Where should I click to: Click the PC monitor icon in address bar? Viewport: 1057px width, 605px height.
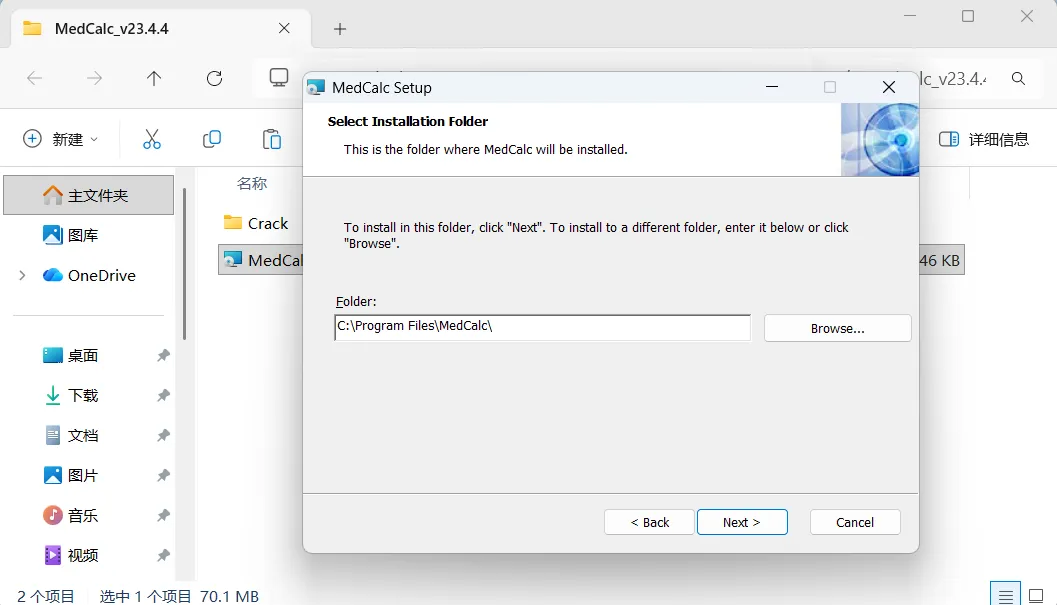click(278, 78)
